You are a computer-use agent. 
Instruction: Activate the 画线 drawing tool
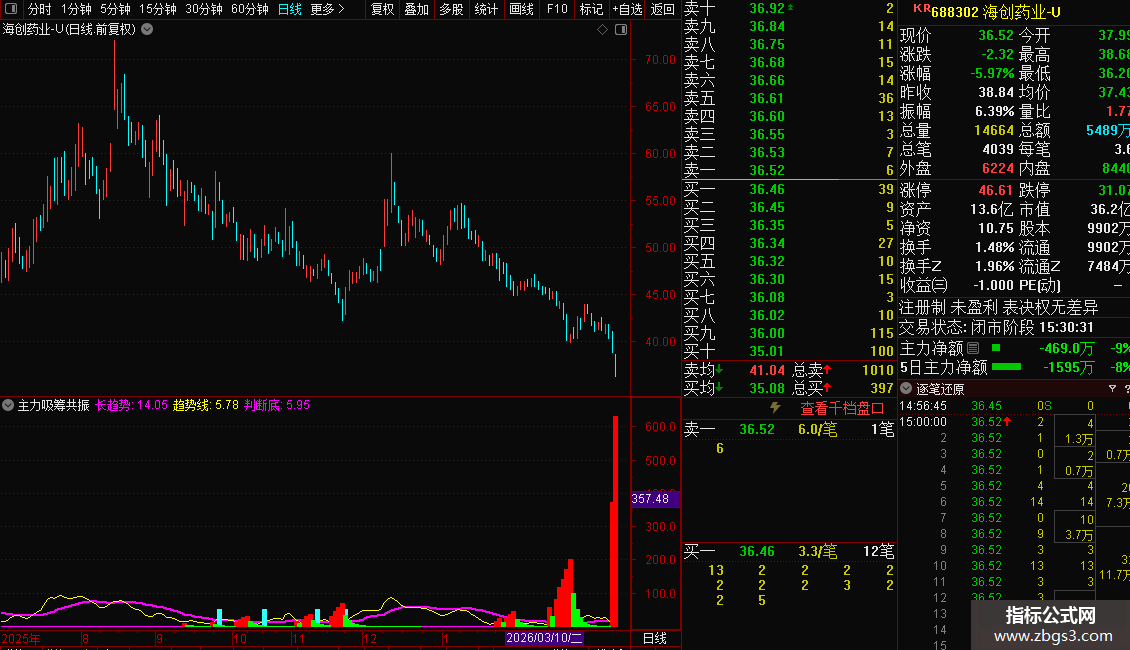click(521, 9)
